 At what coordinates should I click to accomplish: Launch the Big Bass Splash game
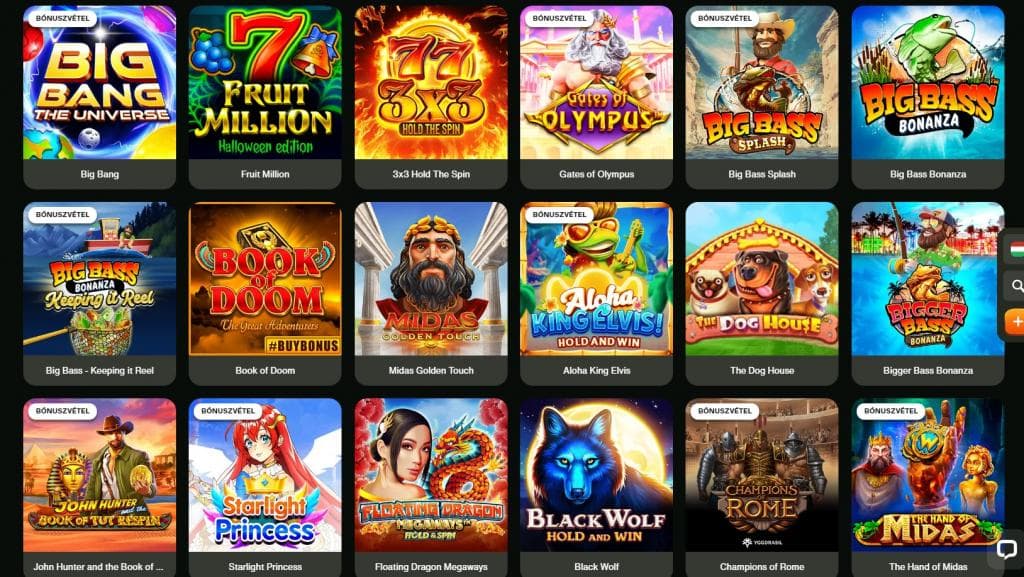[762, 82]
